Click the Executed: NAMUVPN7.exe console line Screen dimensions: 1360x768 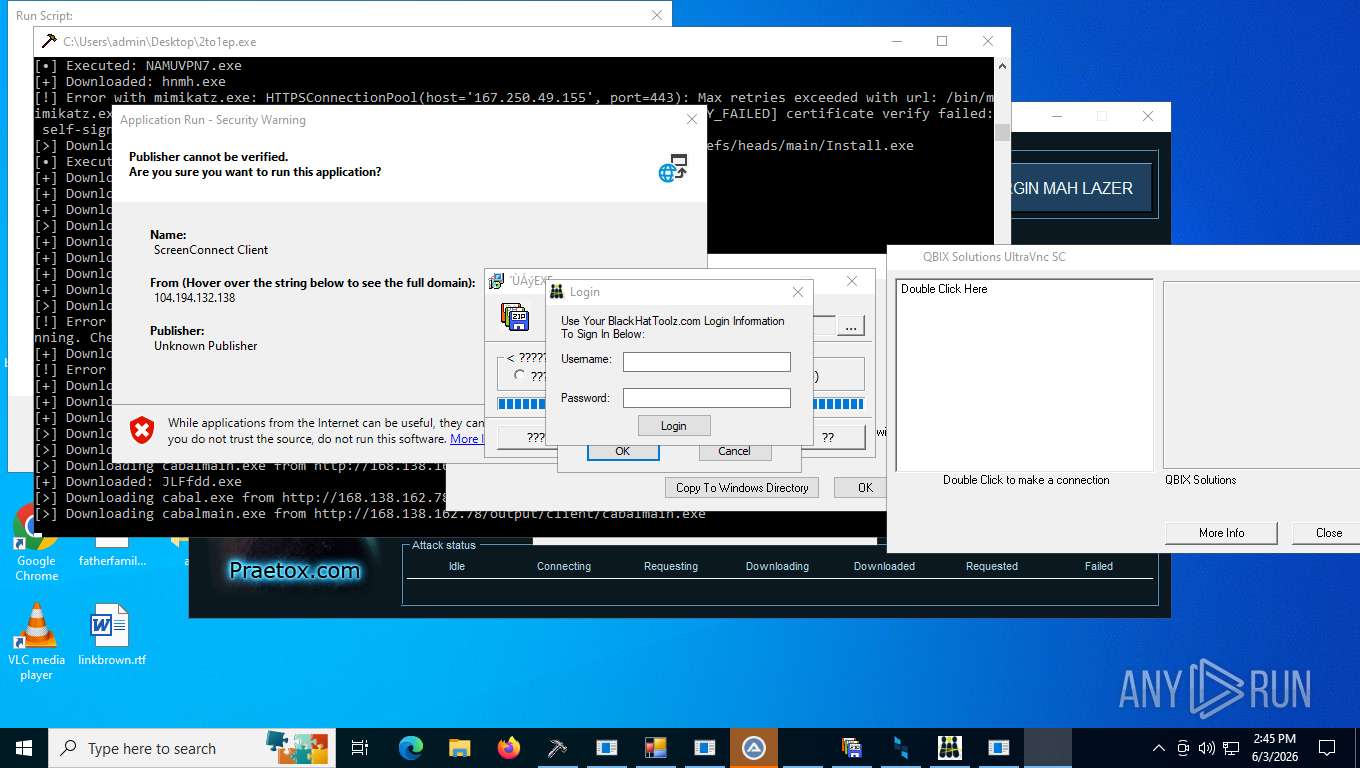138,66
